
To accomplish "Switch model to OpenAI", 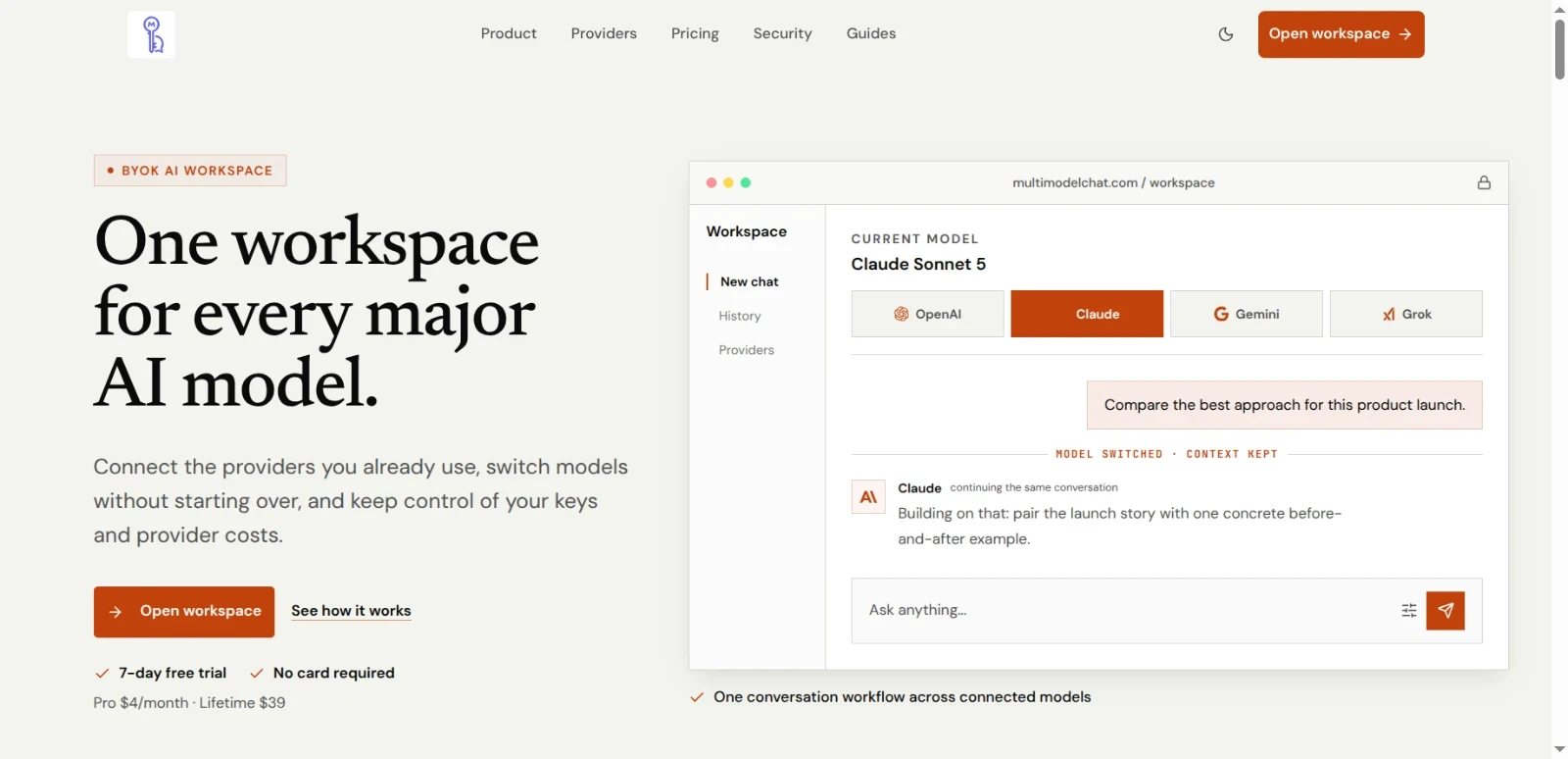I will click(x=927, y=314).
